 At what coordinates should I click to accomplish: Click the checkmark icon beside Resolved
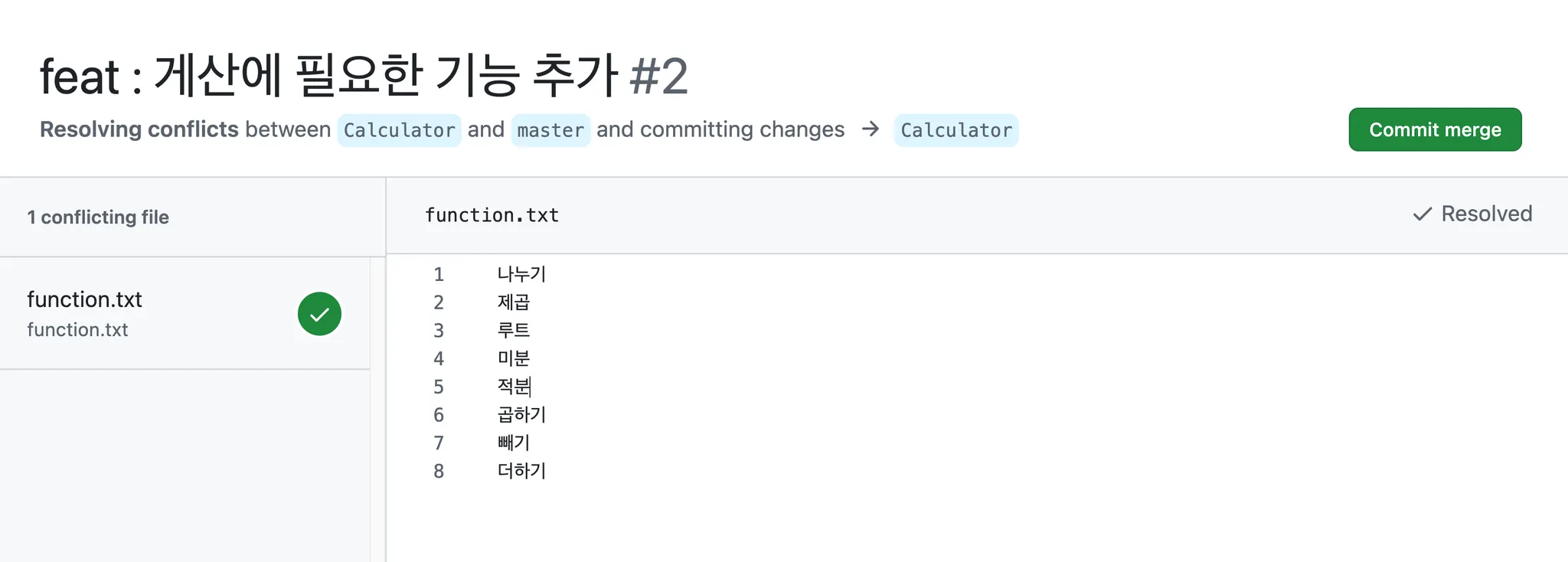(1422, 214)
